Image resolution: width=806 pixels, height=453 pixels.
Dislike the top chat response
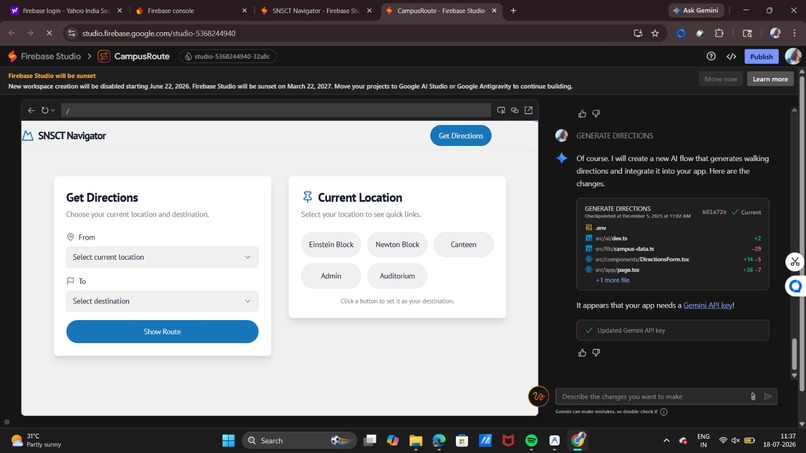[x=596, y=114]
